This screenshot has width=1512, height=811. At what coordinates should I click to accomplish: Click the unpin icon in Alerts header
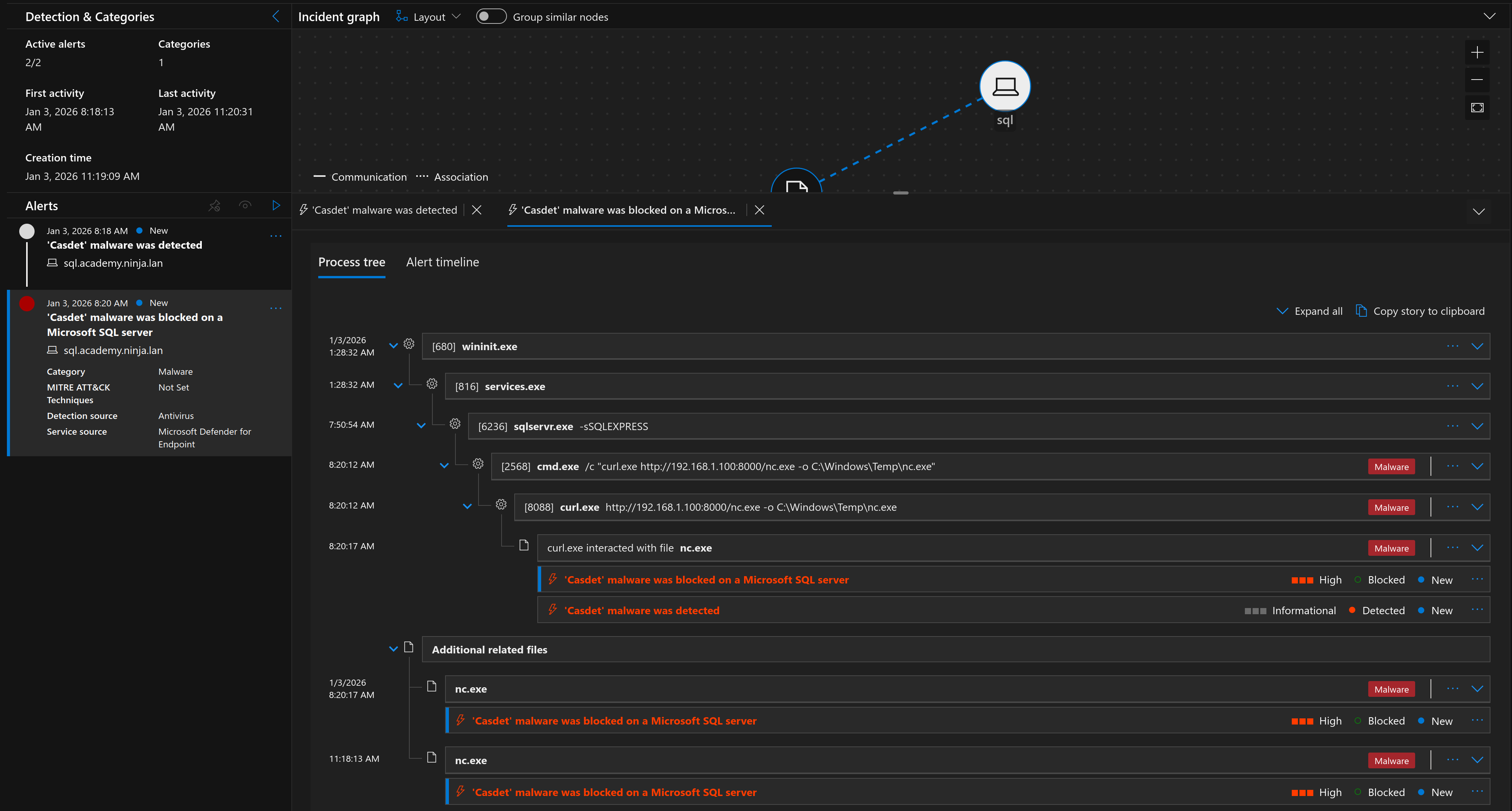214,205
